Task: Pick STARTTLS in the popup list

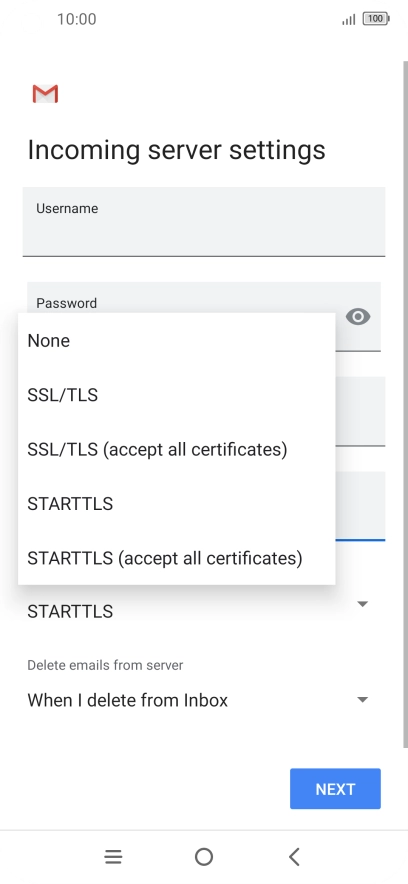Action: coord(177,503)
